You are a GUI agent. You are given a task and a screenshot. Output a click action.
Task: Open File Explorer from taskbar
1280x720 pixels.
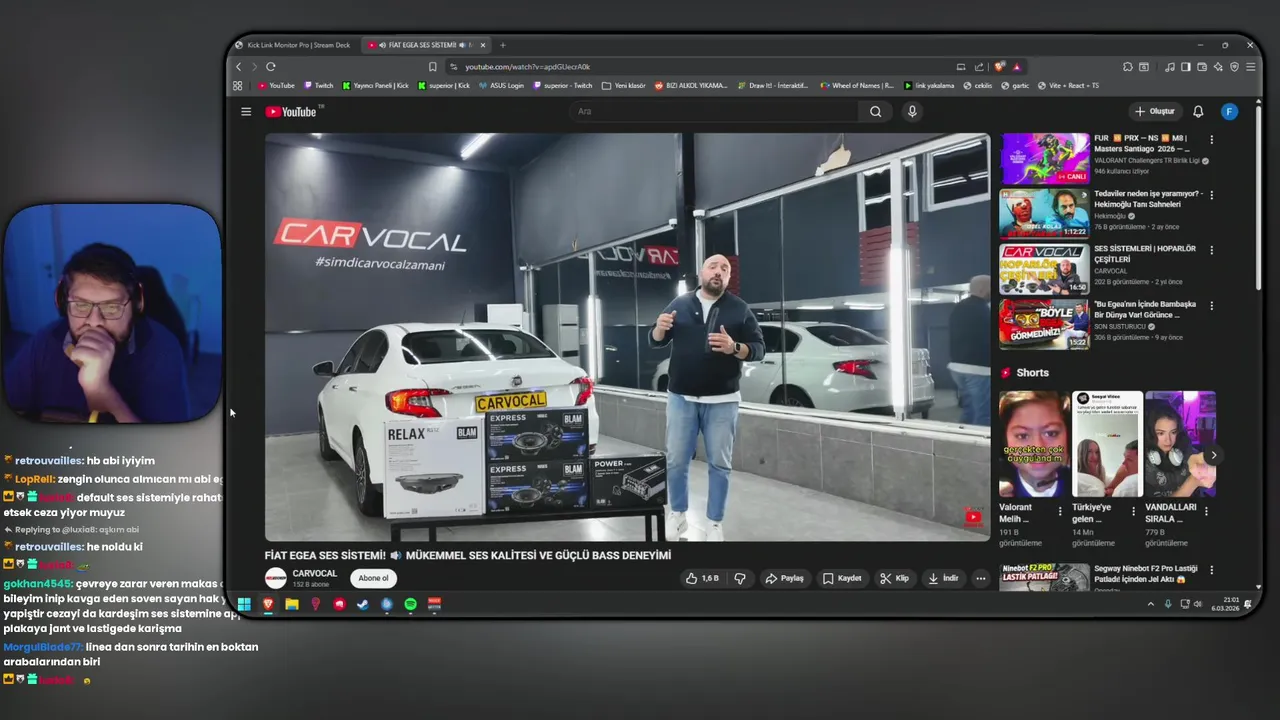click(x=291, y=604)
